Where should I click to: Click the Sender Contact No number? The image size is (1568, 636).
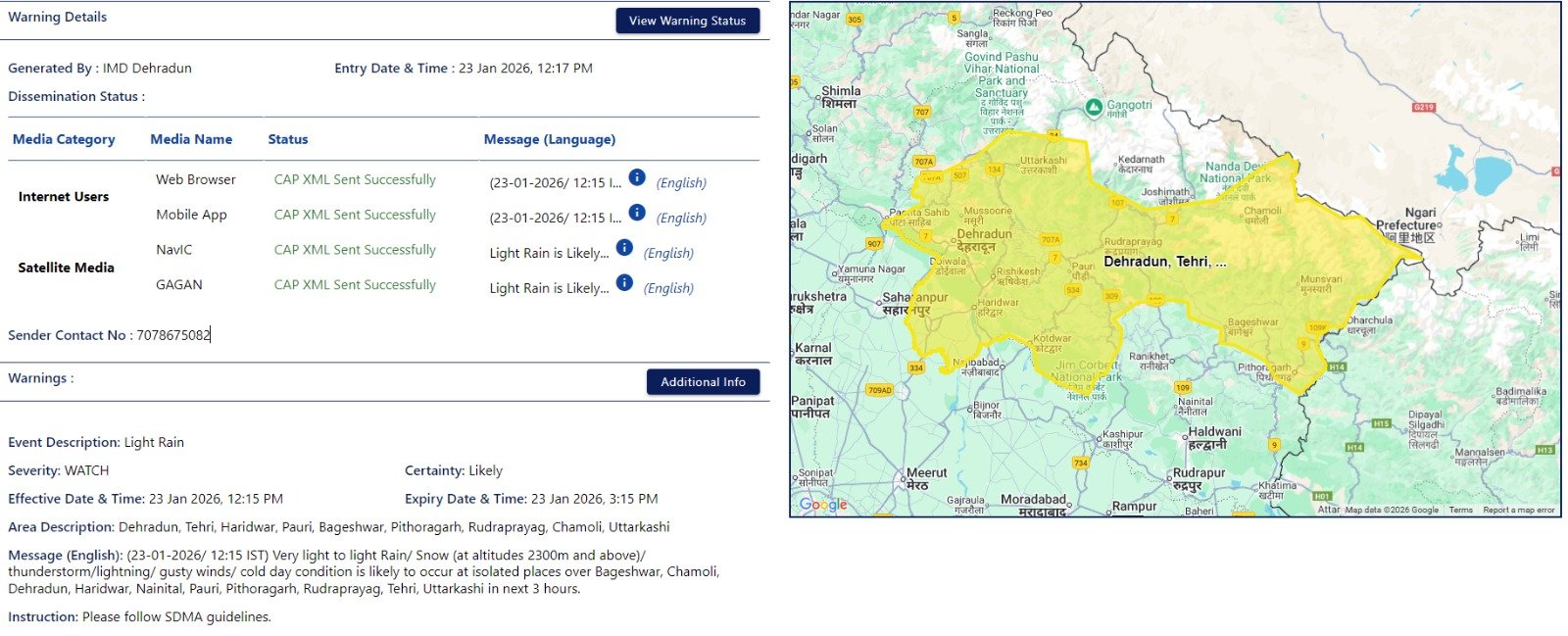click(173, 335)
